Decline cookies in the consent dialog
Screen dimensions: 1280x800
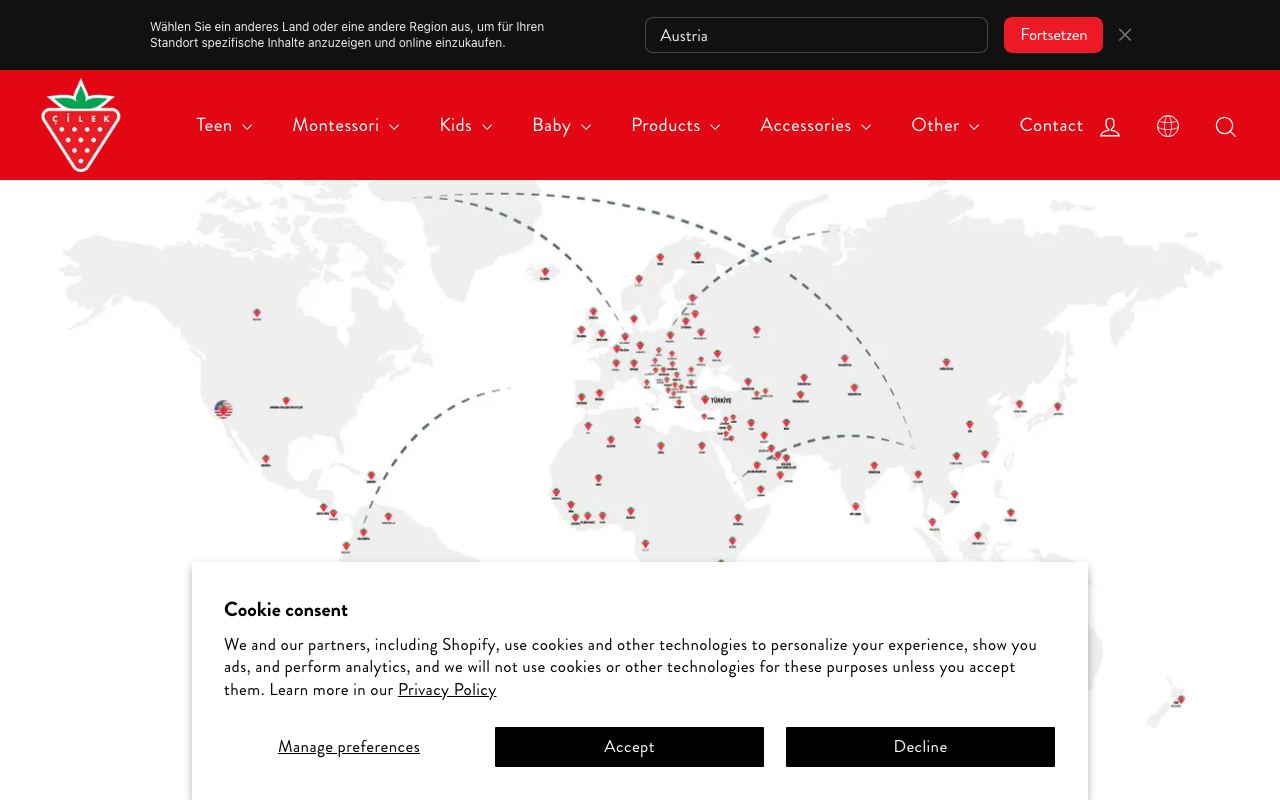tap(920, 747)
